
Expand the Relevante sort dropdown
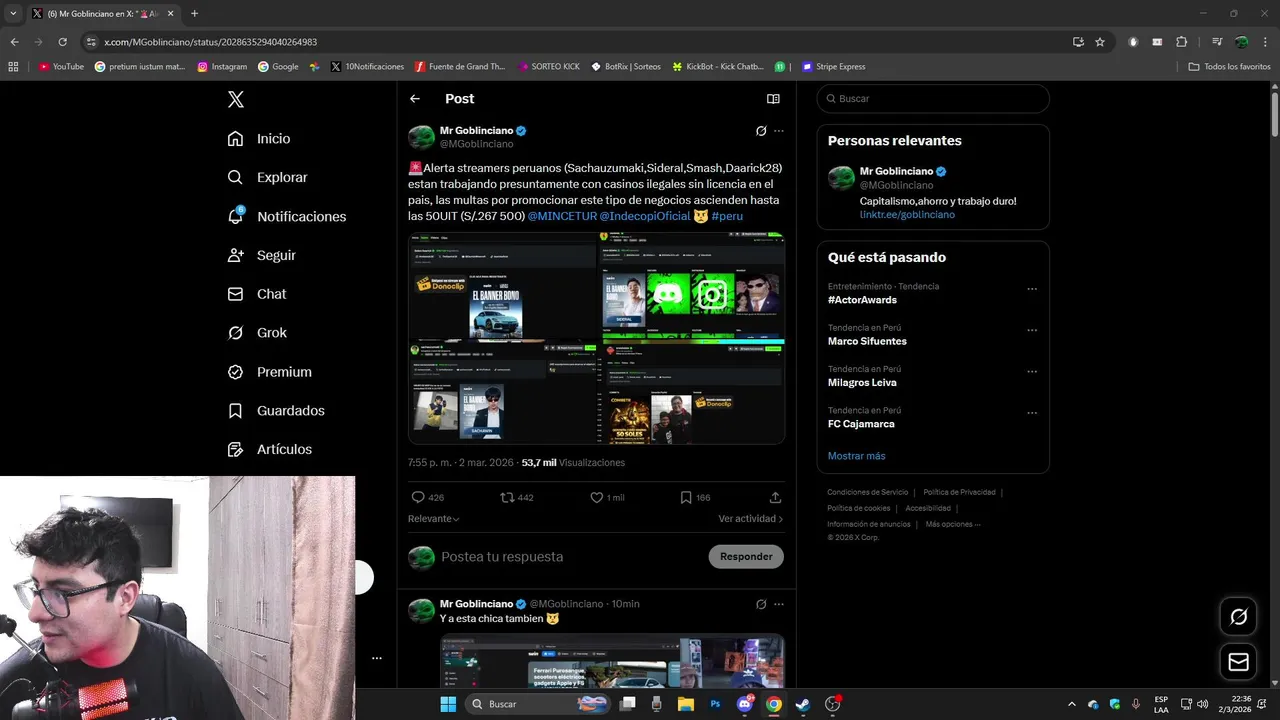pyautogui.click(x=434, y=519)
